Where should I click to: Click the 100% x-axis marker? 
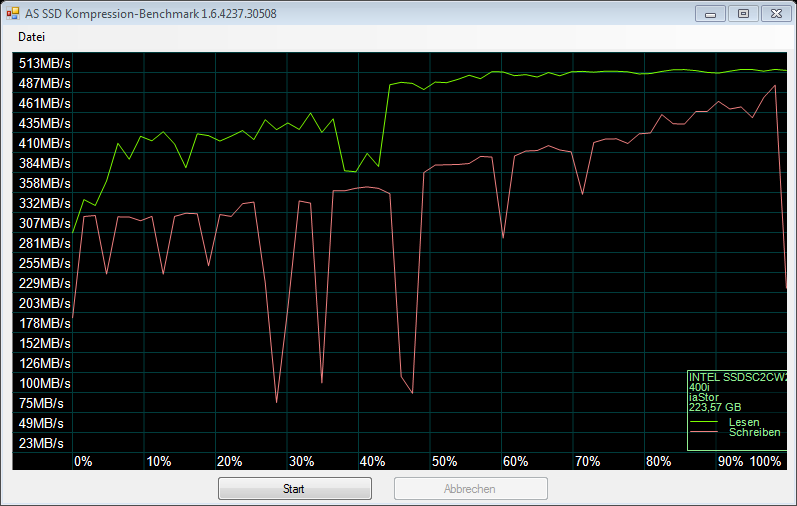click(765, 461)
